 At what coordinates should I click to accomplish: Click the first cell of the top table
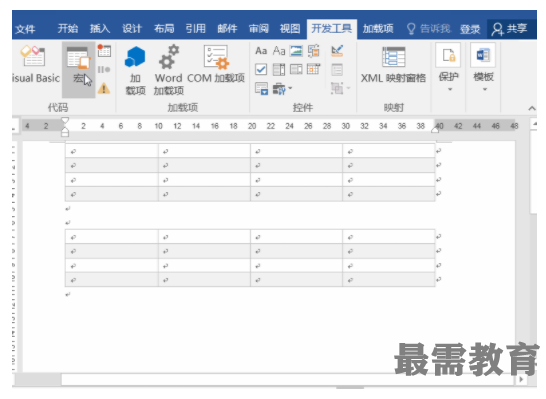(x=112, y=151)
